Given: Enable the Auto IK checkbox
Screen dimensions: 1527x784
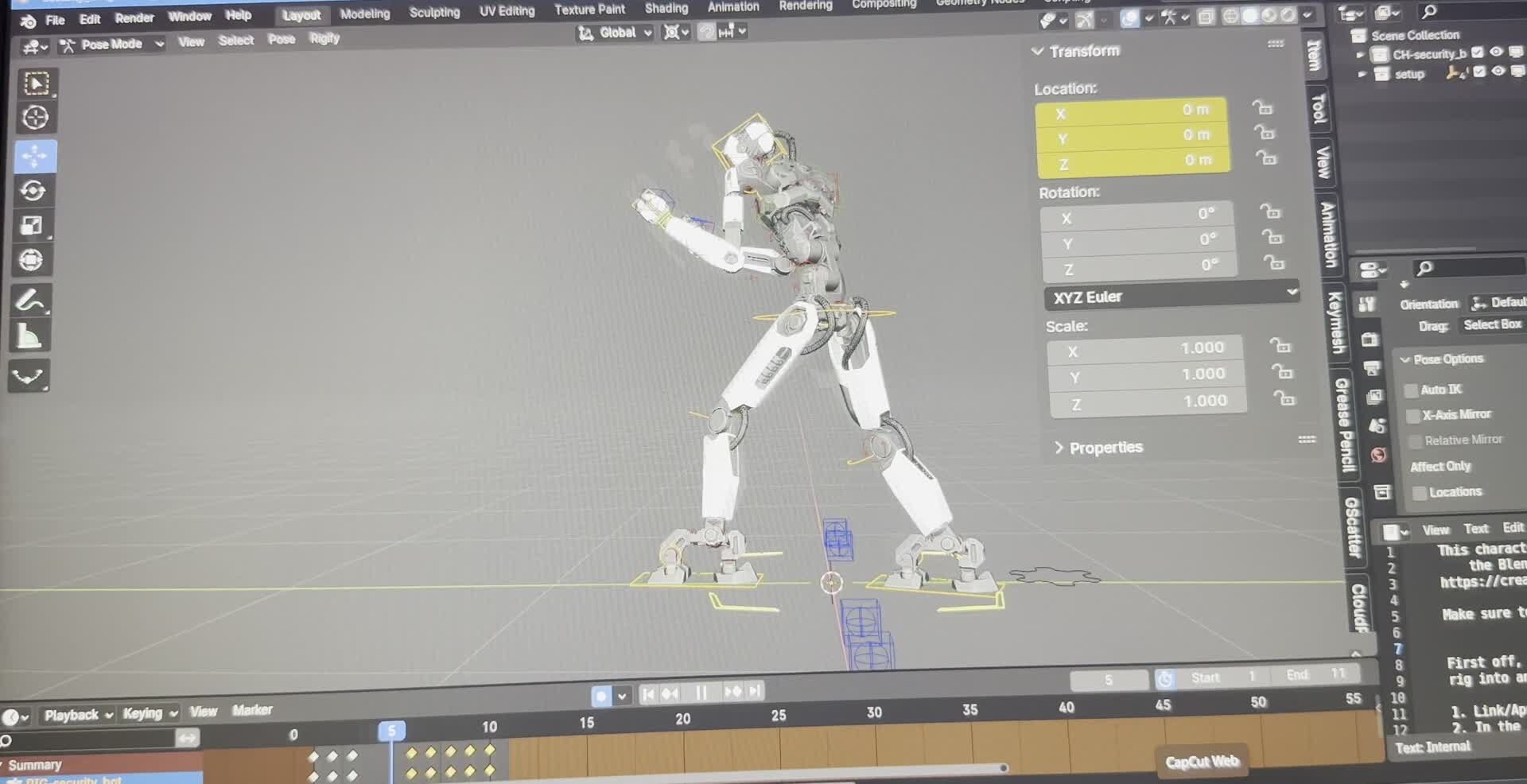Looking at the screenshot, I should (1412, 390).
